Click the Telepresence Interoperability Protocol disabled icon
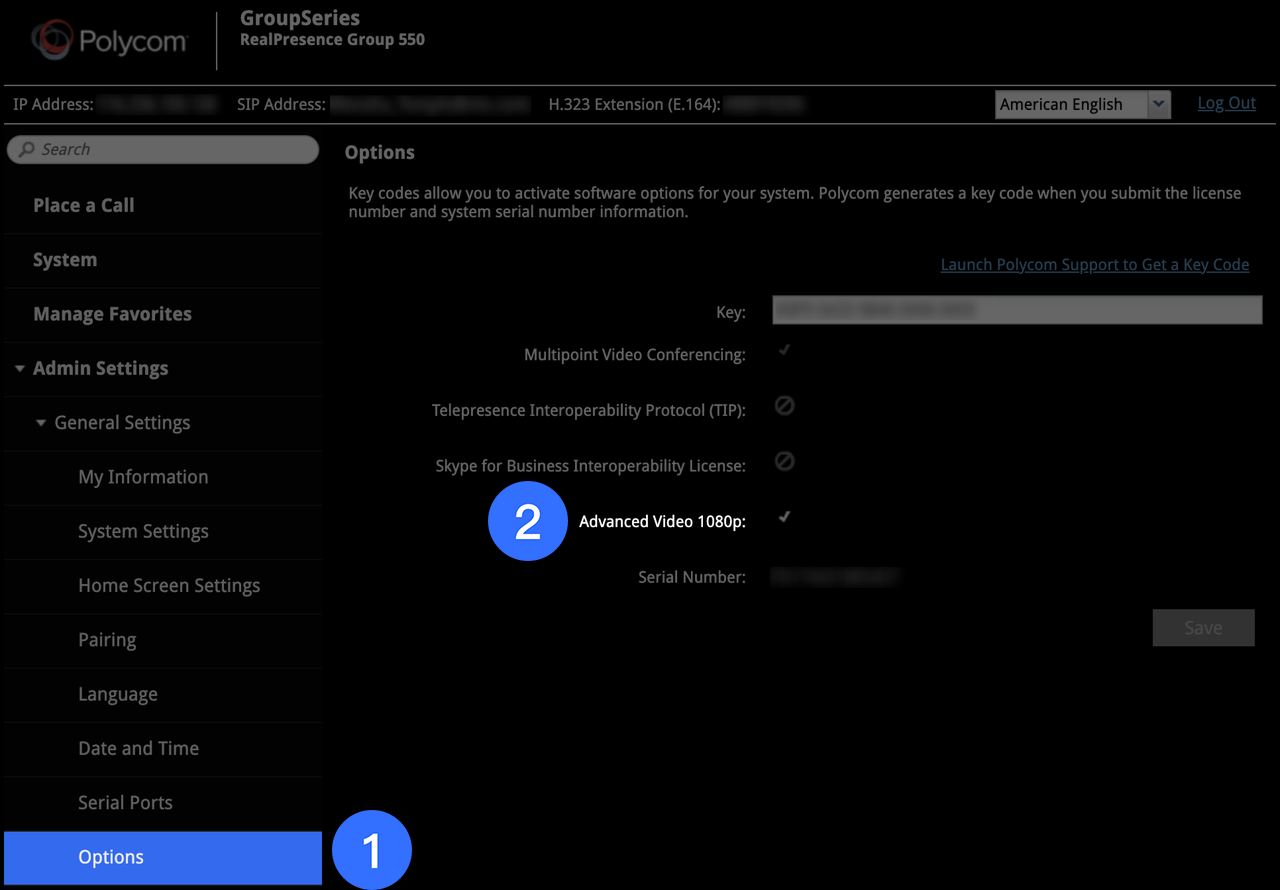Screen dimensions: 1280x890 tap(785, 406)
